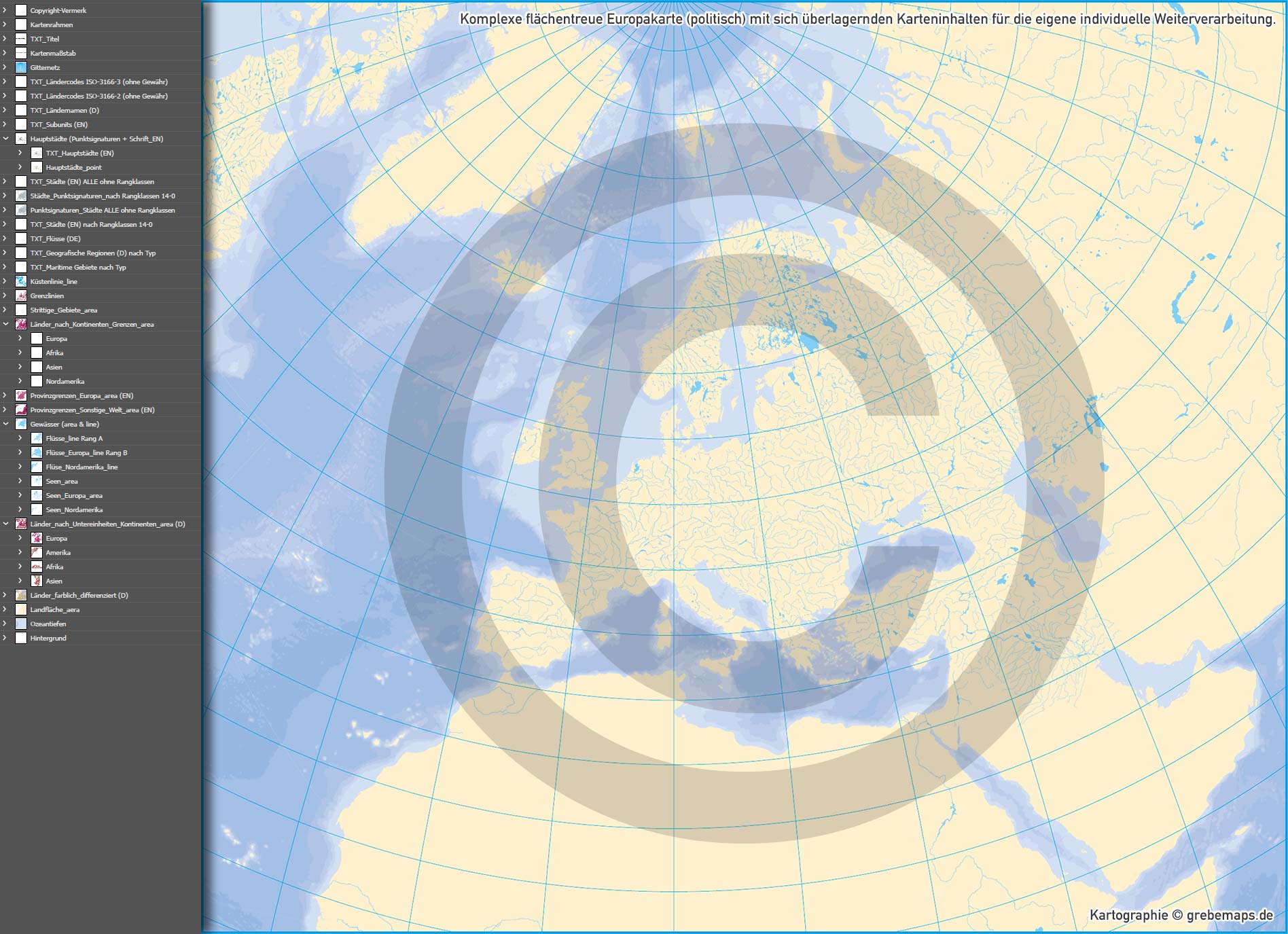Select the TXT_Ländernamen (D) layer
Screen dimensions: 1288x934
65,110
